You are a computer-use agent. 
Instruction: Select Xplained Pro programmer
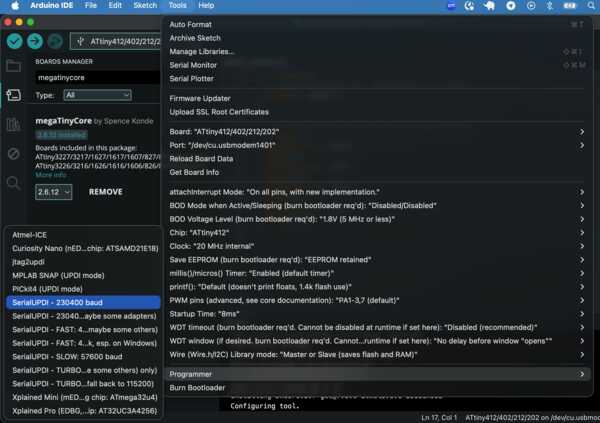pyautogui.click(x=83, y=411)
